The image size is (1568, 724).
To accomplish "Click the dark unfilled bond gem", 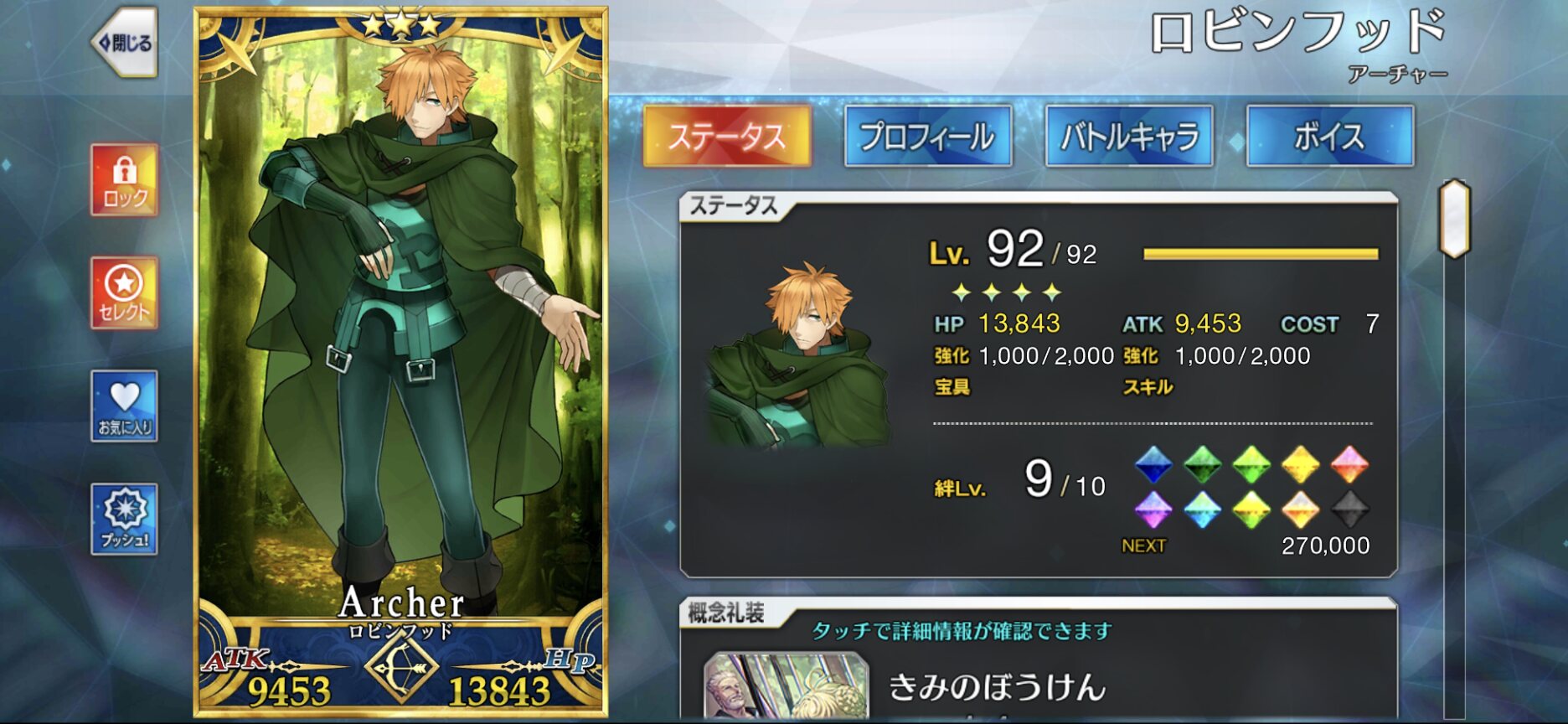I will click(x=1349, y=509).
